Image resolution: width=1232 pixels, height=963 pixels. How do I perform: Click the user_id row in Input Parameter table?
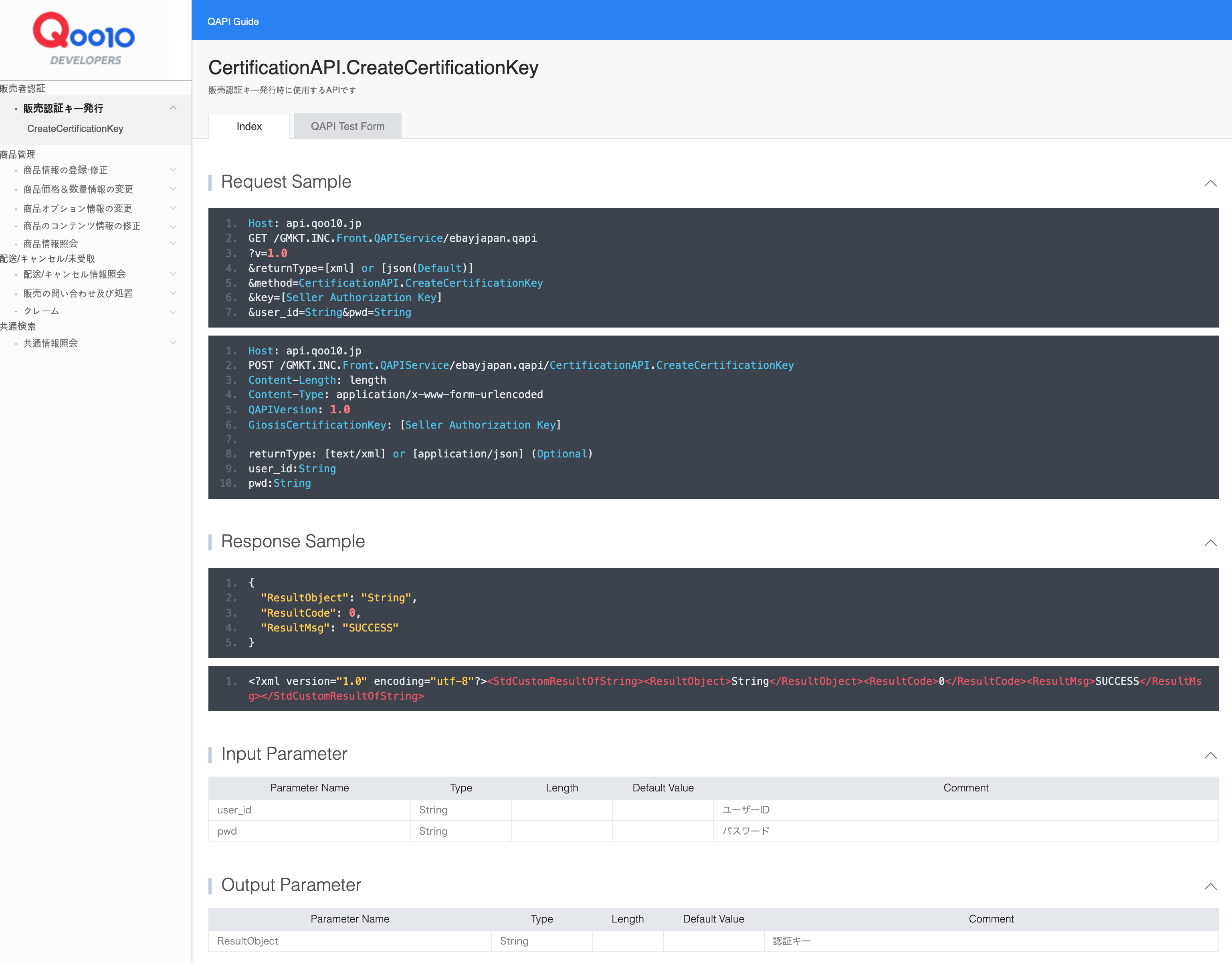(x=309, y=809)
